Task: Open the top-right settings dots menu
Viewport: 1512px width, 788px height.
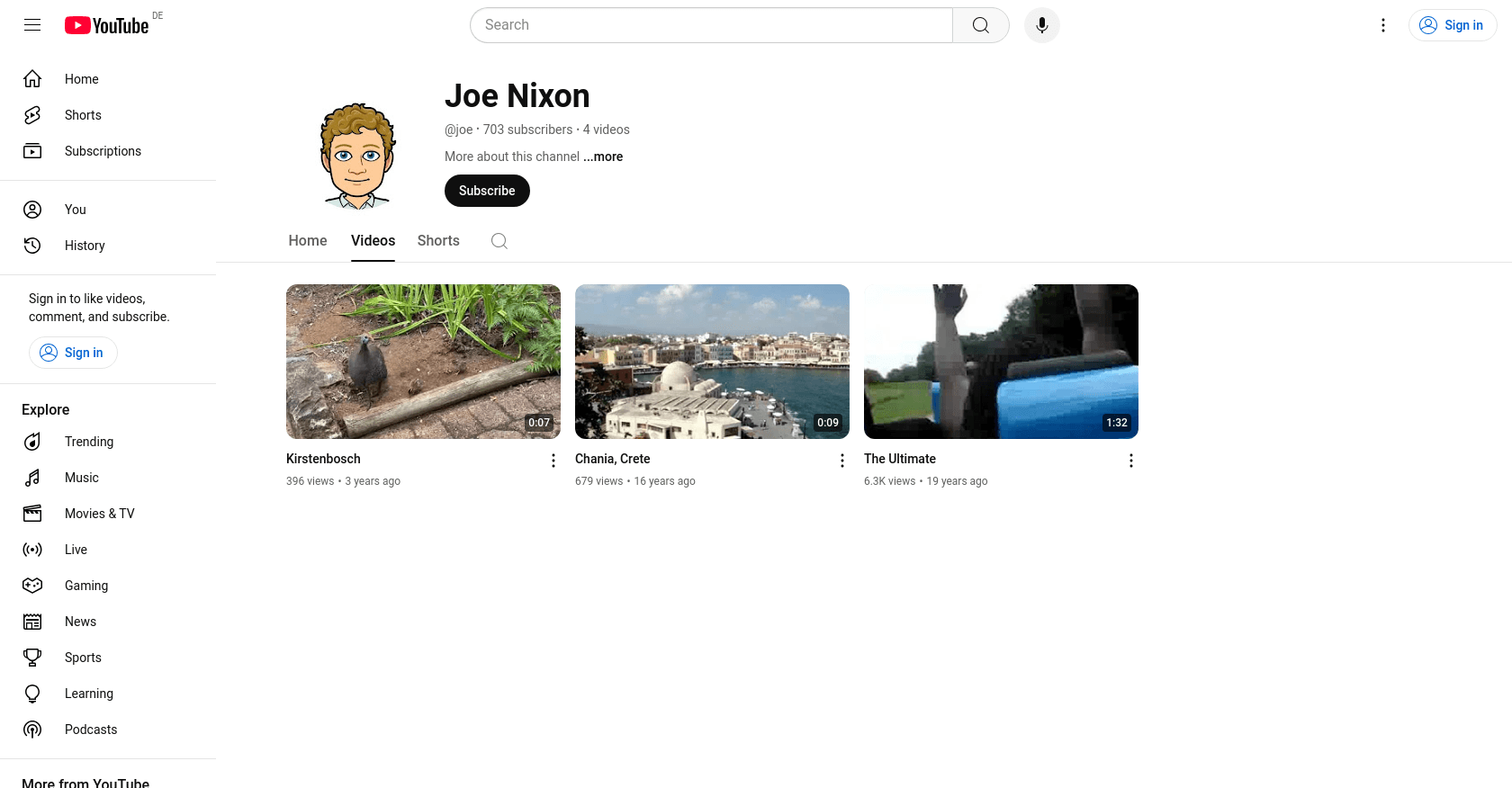Action: coord(1383,25)
